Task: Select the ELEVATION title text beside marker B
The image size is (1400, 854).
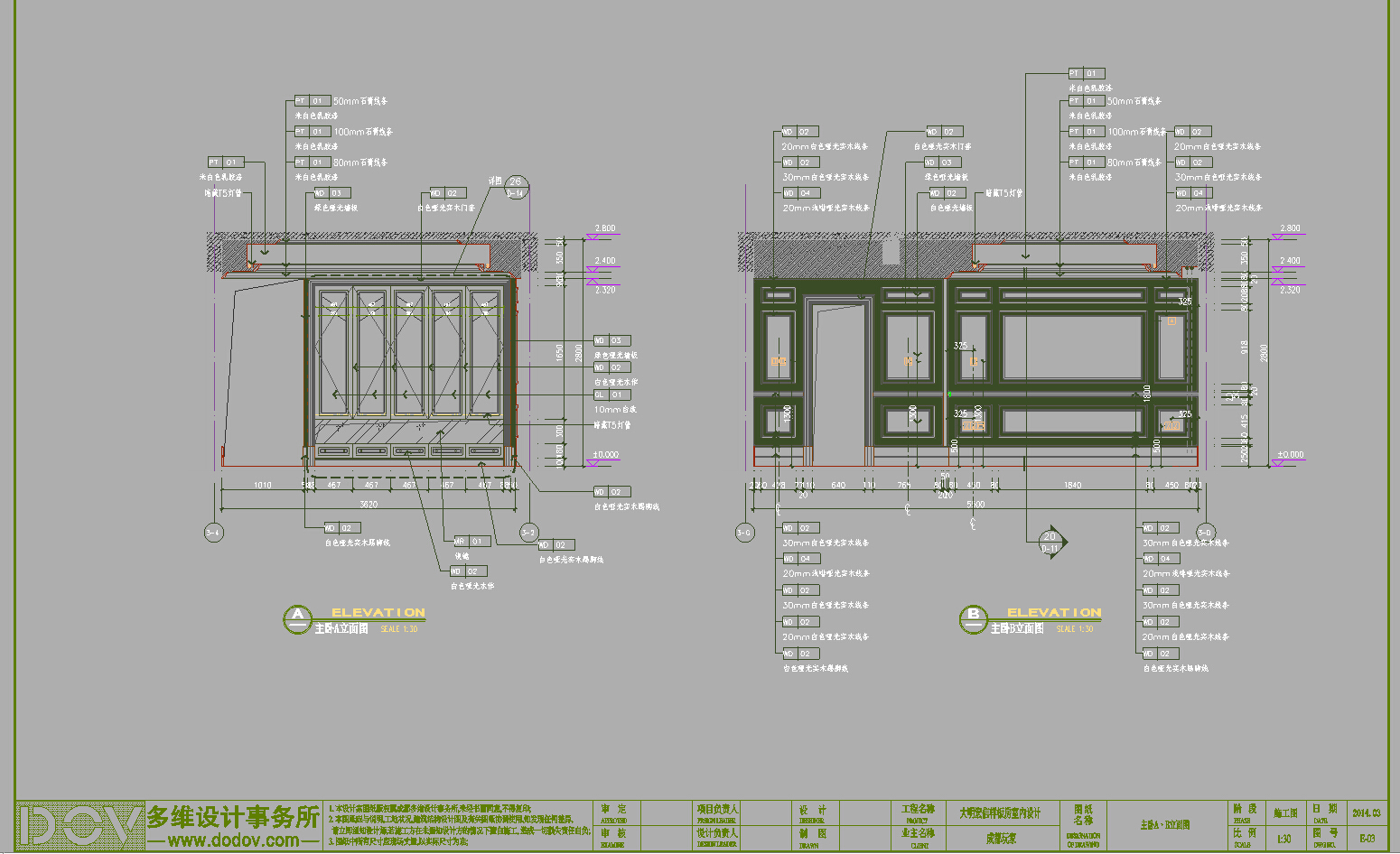Action: (1054, 613)
